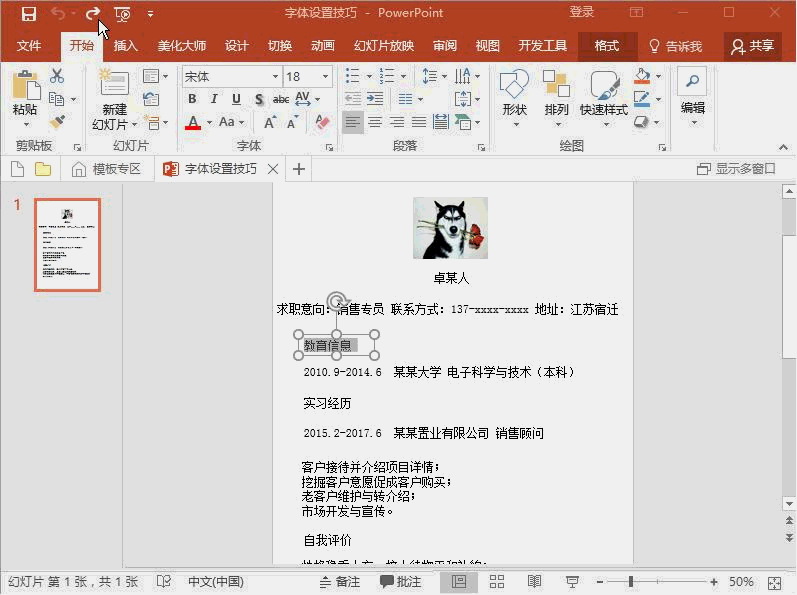Cut selection with the scissors icon
The height and width of the screenshot is (595, 797).
click(57, 76)
